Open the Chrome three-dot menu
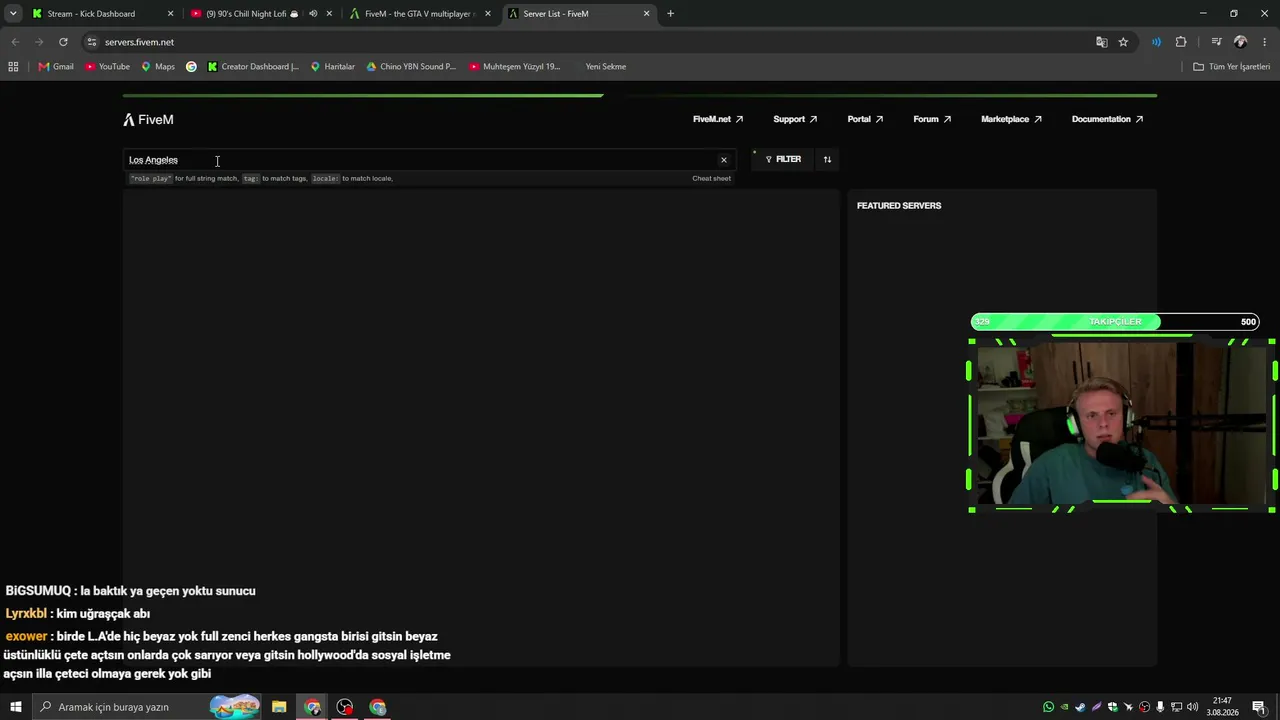This screenshot has width=1280, height=720. coord(1265,42)
